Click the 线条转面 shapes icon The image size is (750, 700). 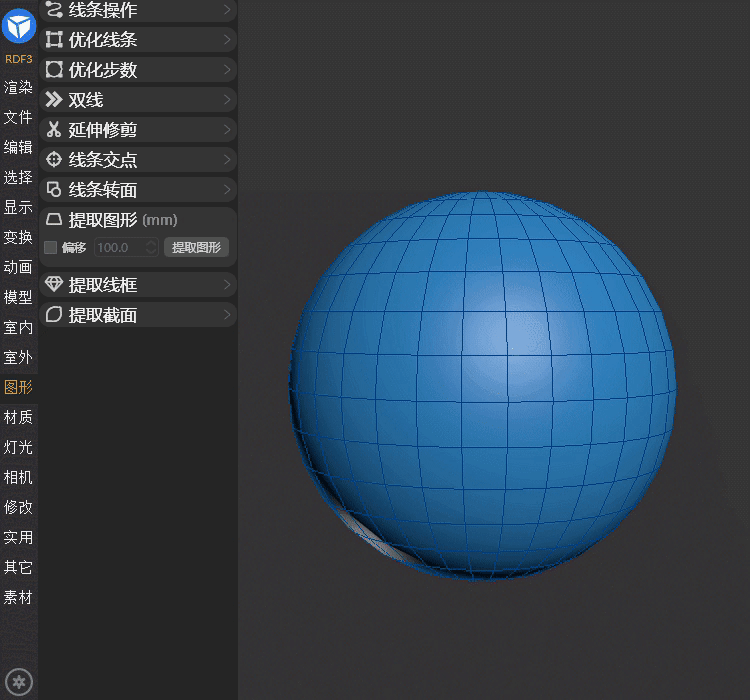(54, 189)
